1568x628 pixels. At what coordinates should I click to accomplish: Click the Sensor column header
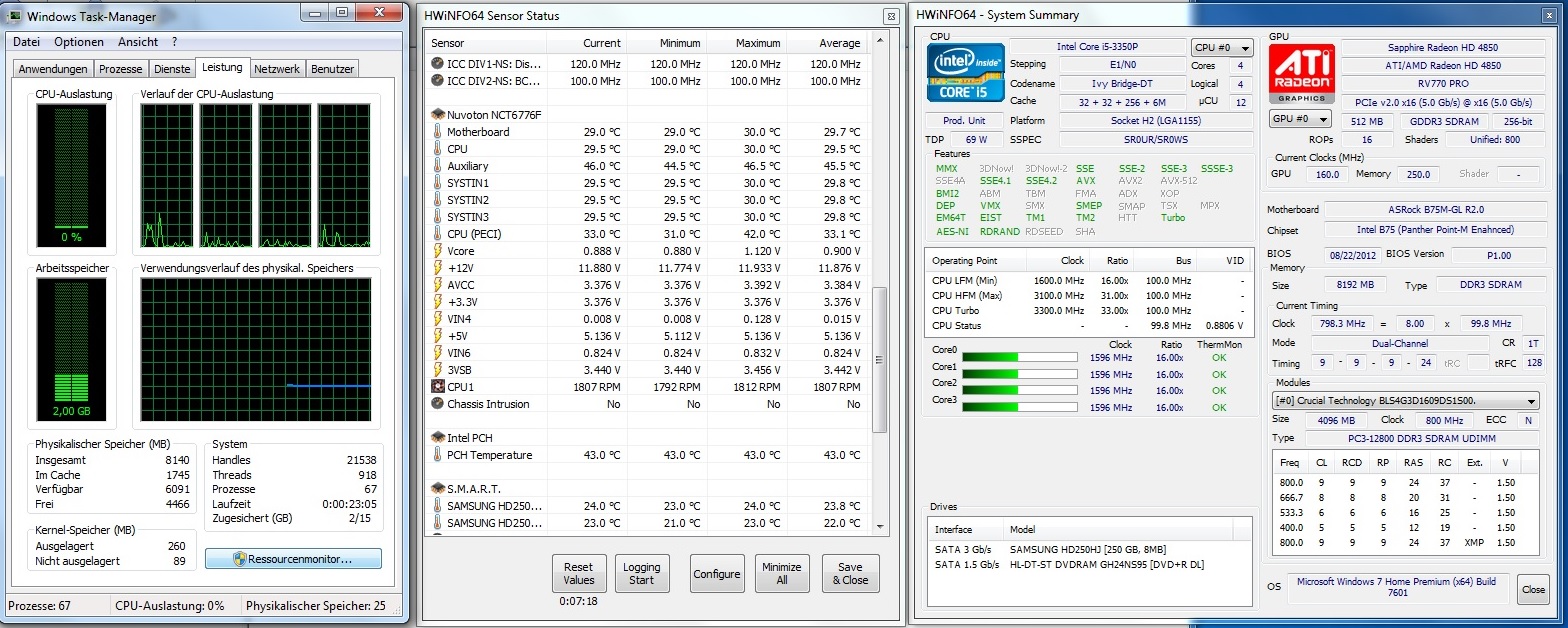(x=486, y=43)
